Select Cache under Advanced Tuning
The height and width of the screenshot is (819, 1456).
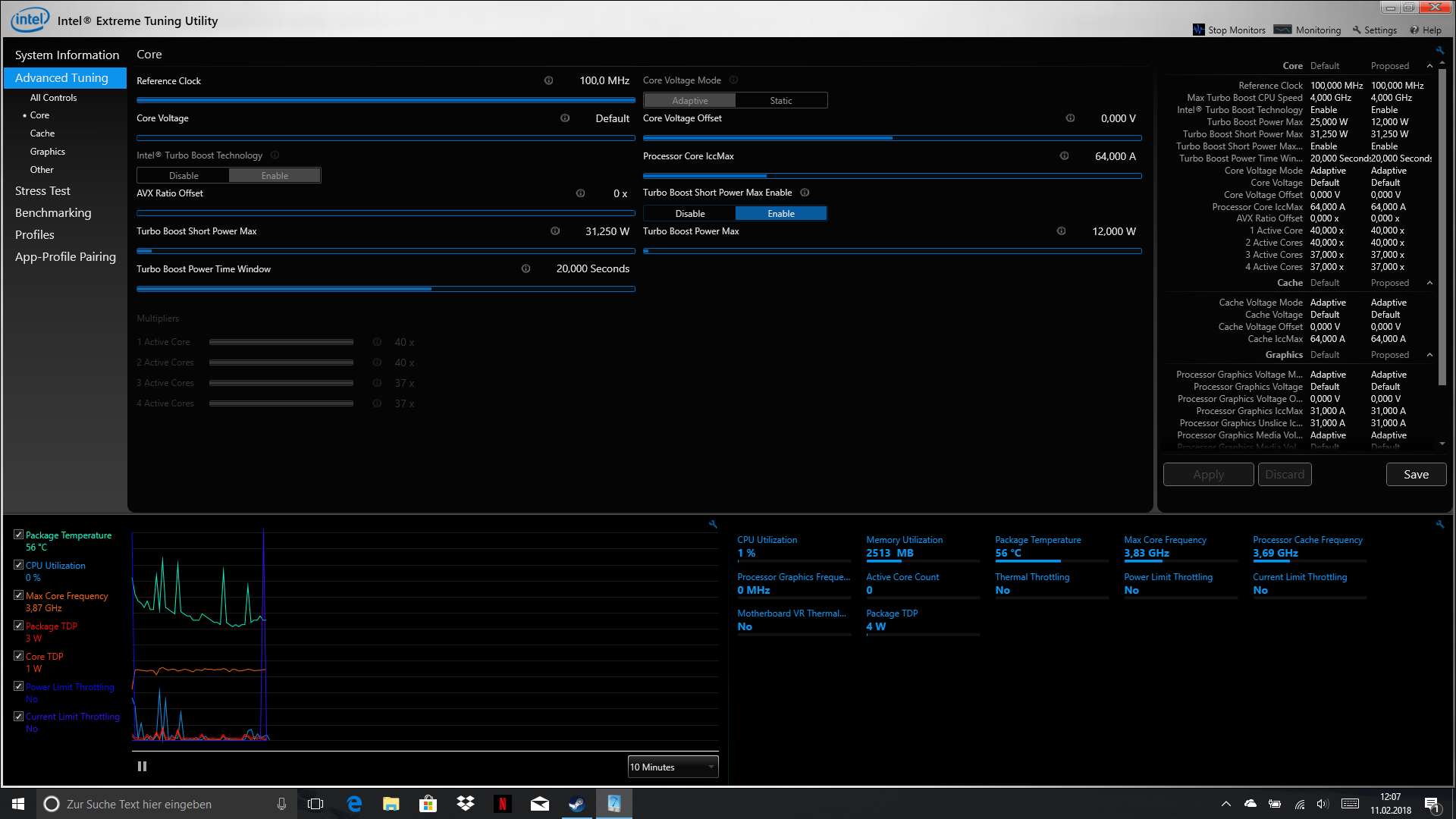(42, 133)
